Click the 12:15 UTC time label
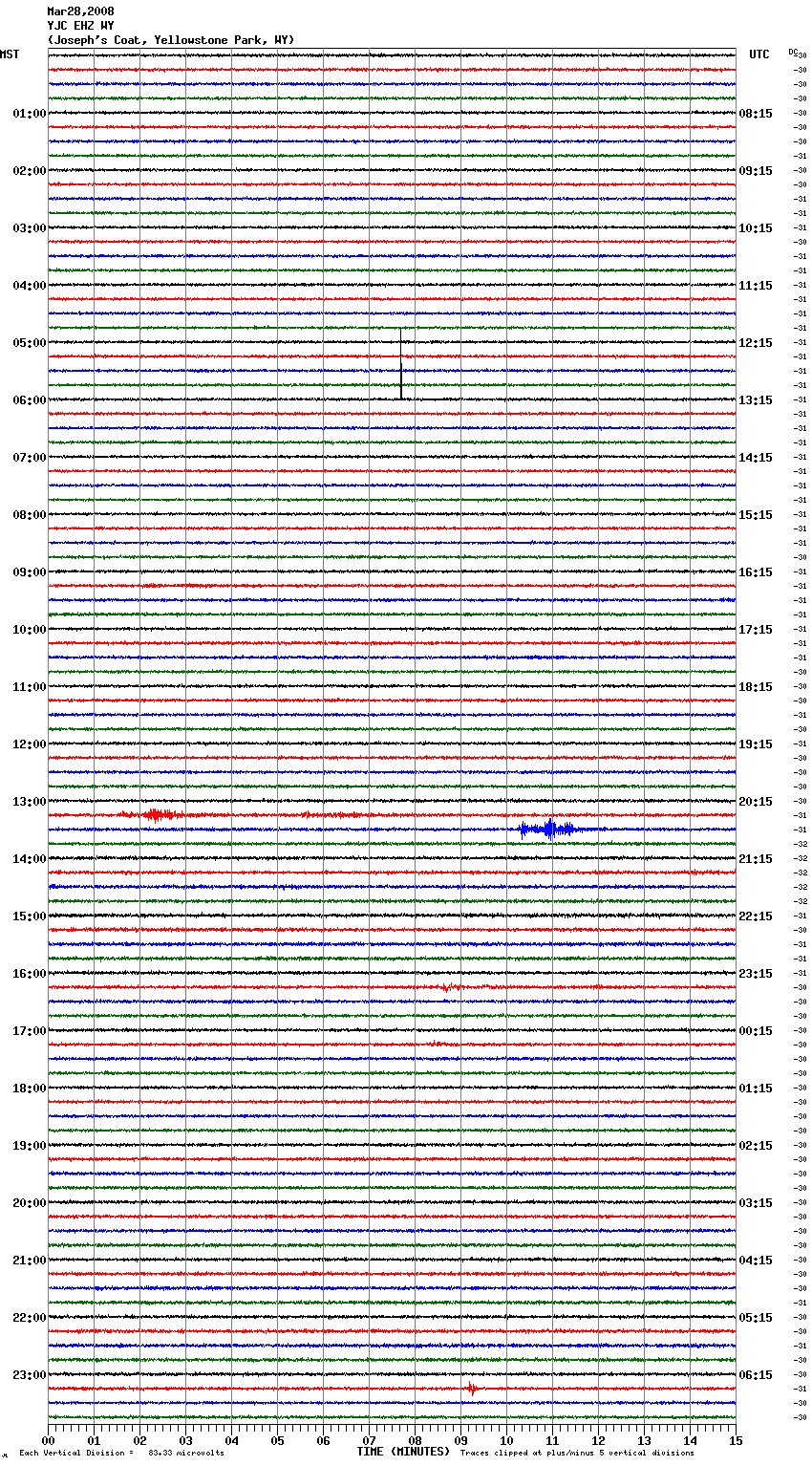 [x=756, y=343]
